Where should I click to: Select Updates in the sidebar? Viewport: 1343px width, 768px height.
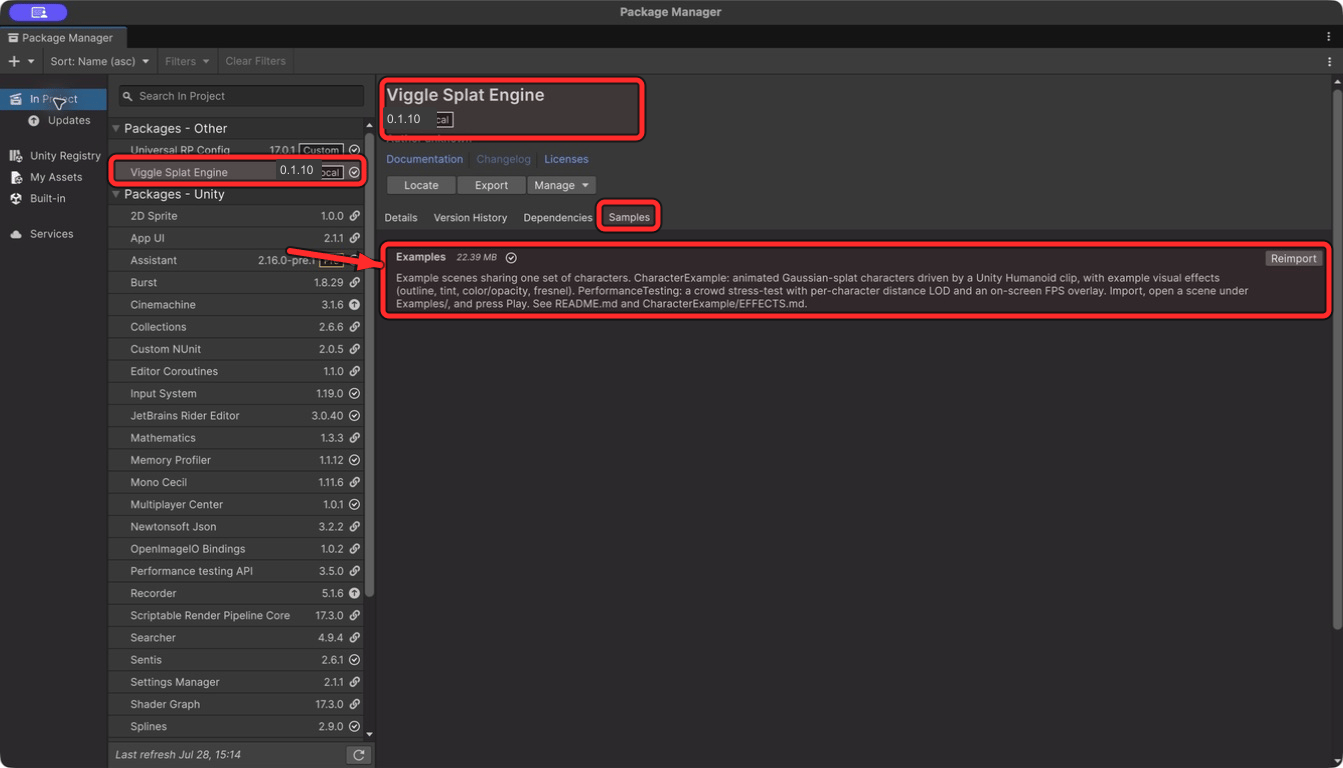coord(69,120)
